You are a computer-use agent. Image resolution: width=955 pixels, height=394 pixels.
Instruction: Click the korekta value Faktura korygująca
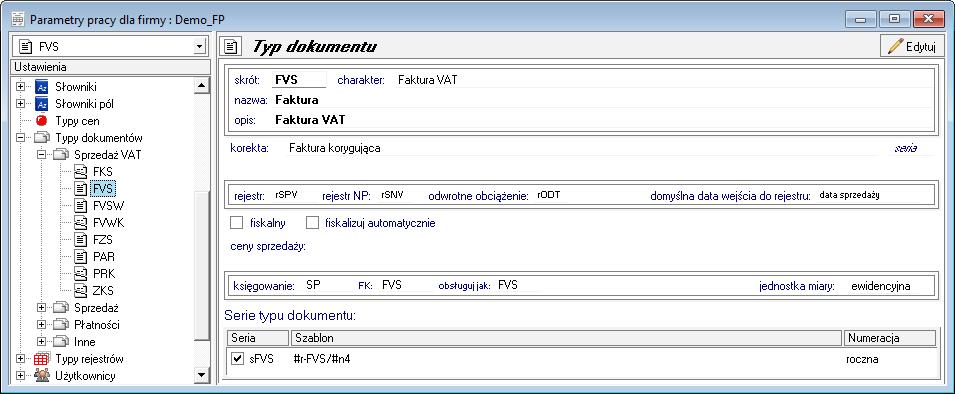pyautogui.click(x=335, y=148)
